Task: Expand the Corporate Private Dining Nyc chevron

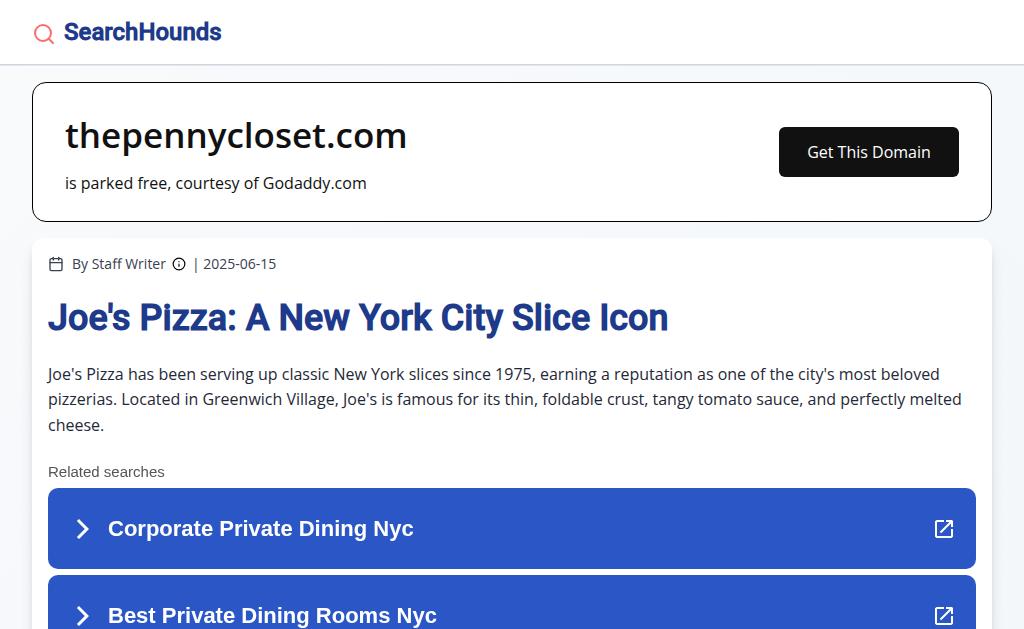Action: [x=83, y=529]
